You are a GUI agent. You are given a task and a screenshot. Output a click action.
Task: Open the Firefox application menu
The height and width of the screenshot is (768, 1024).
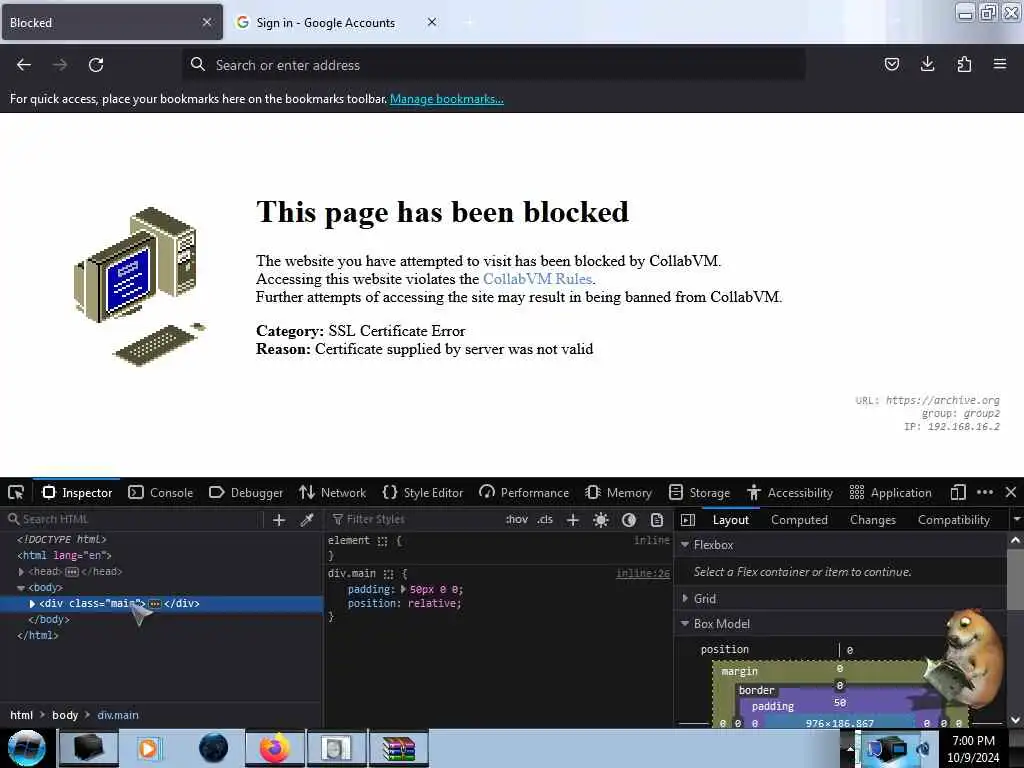coord(999,64)
